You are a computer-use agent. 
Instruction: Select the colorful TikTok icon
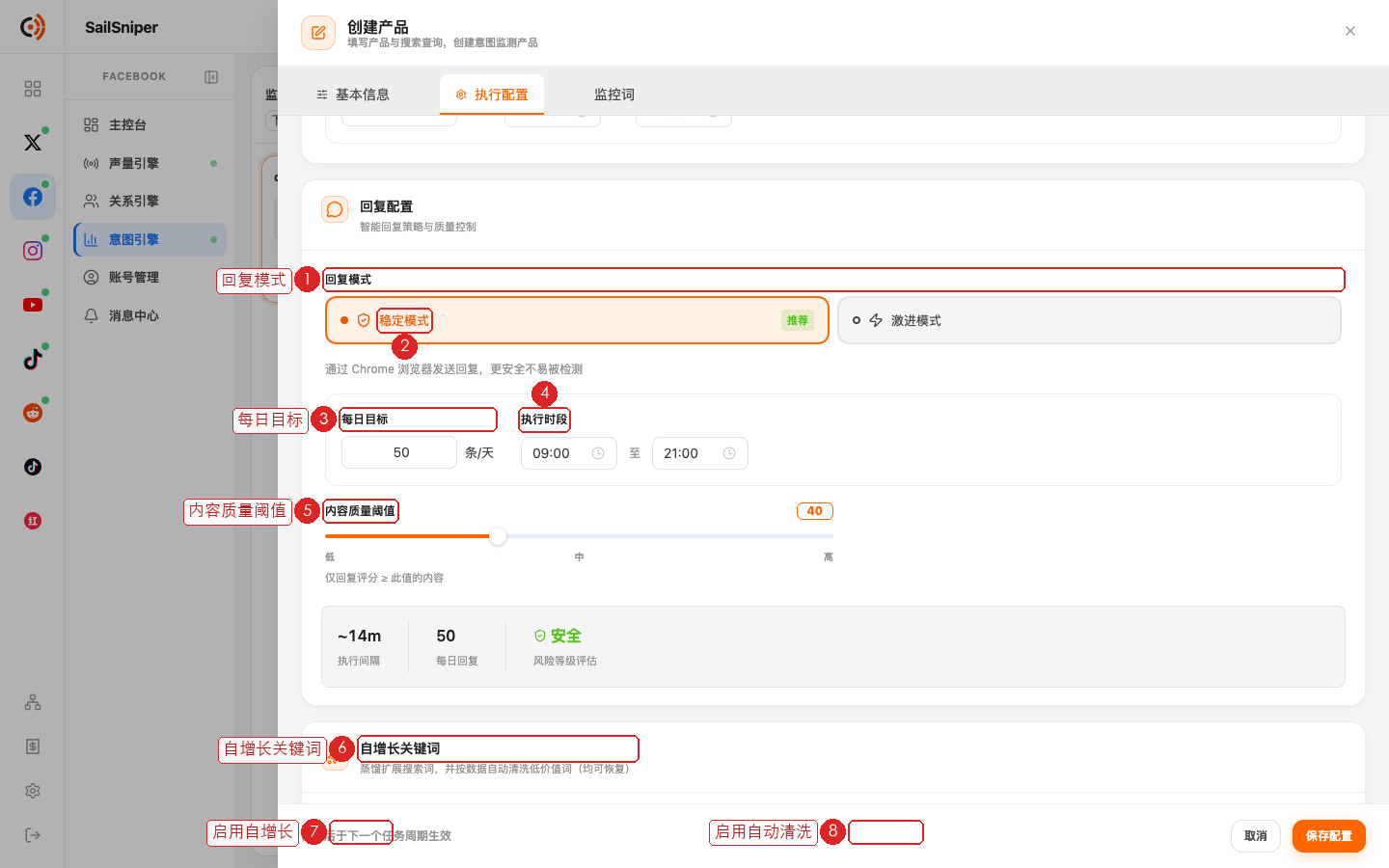tap(33, 359)
